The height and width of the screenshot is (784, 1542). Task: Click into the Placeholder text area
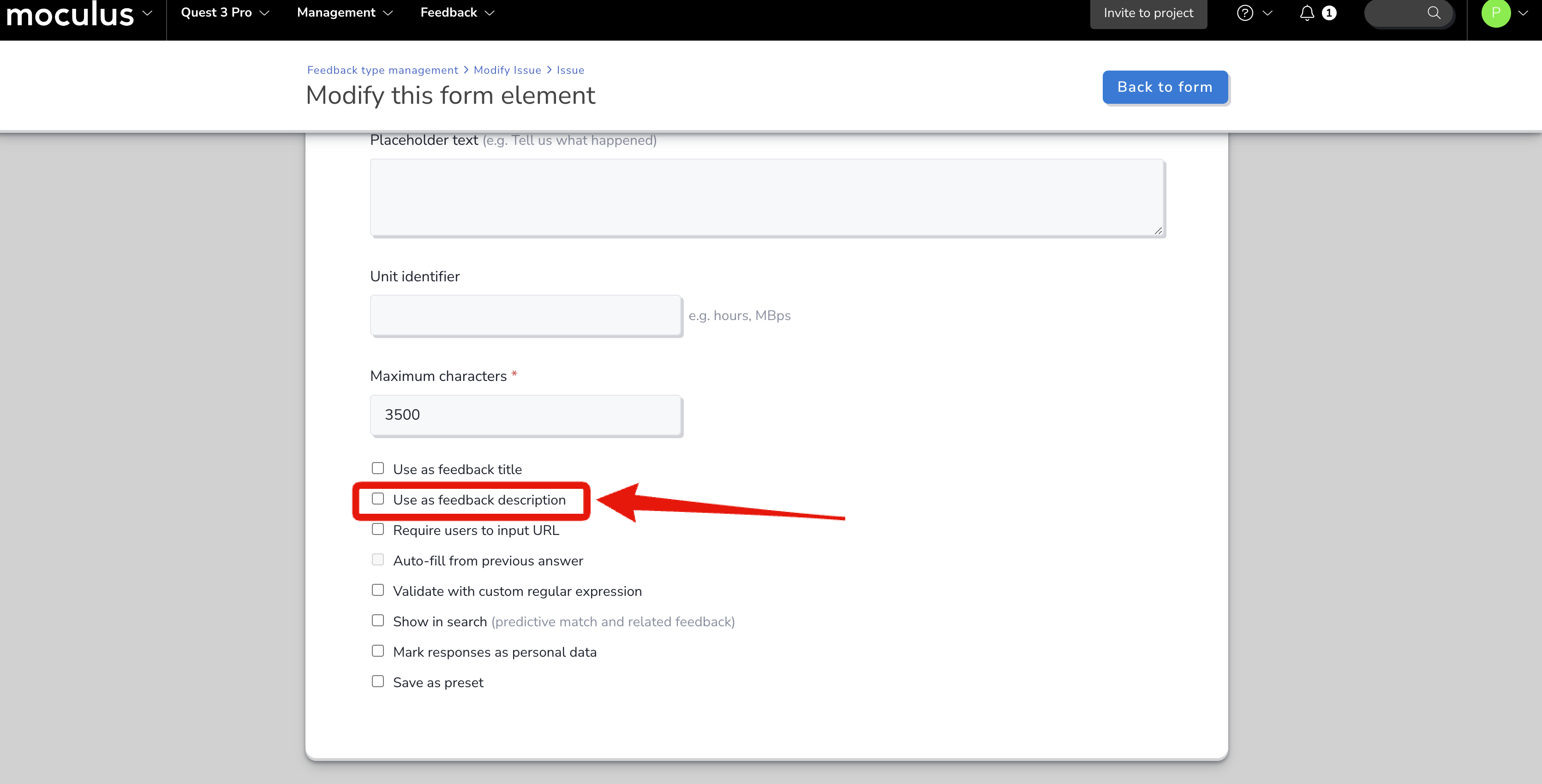[767, 197]
